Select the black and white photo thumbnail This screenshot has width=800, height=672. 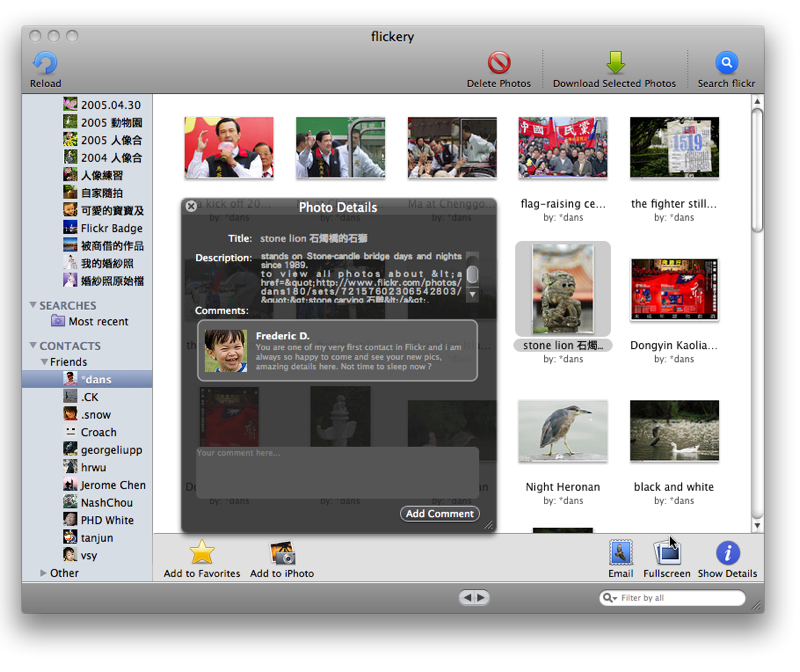[674, 431]
